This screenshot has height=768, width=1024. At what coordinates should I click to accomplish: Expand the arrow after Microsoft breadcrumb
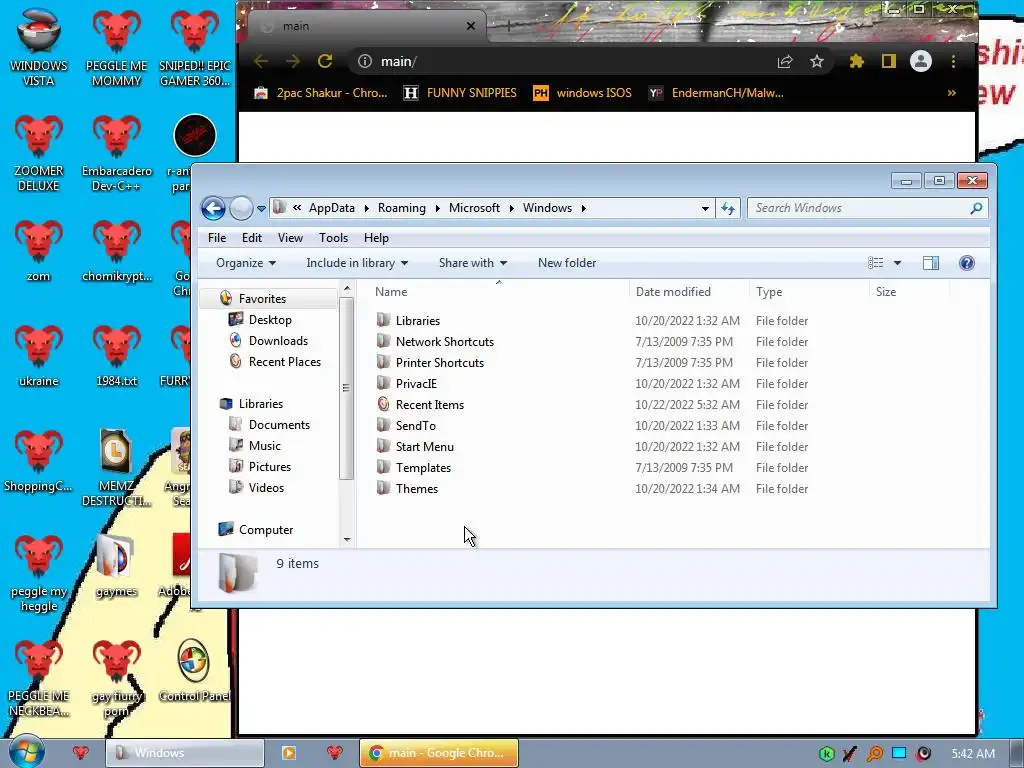(511, 208)
